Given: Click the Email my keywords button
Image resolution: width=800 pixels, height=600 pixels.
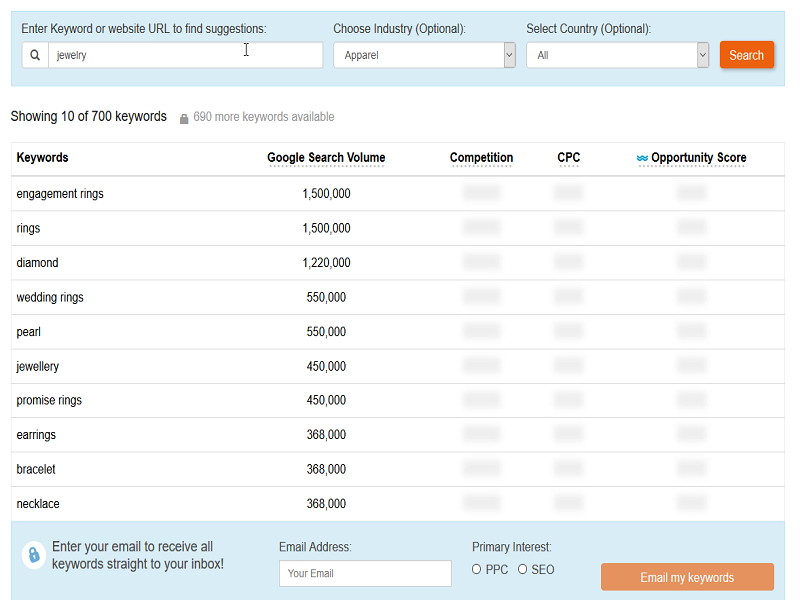Looking at the screenshot, I should tap(687, 577).
